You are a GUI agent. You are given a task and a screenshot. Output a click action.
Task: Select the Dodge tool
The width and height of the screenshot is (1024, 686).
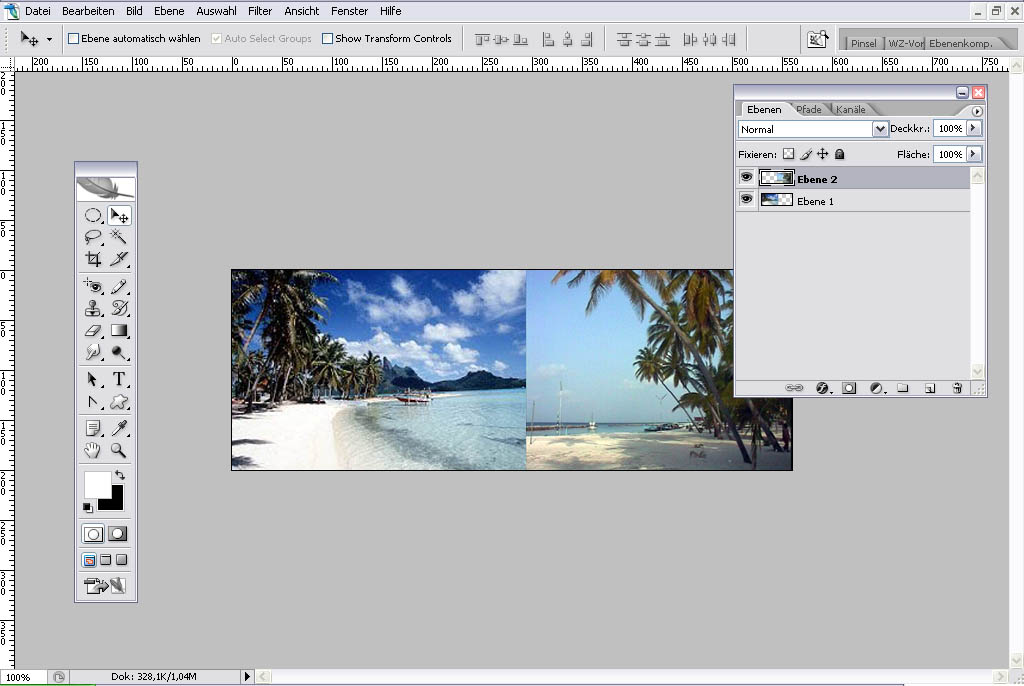coord(119,352)
